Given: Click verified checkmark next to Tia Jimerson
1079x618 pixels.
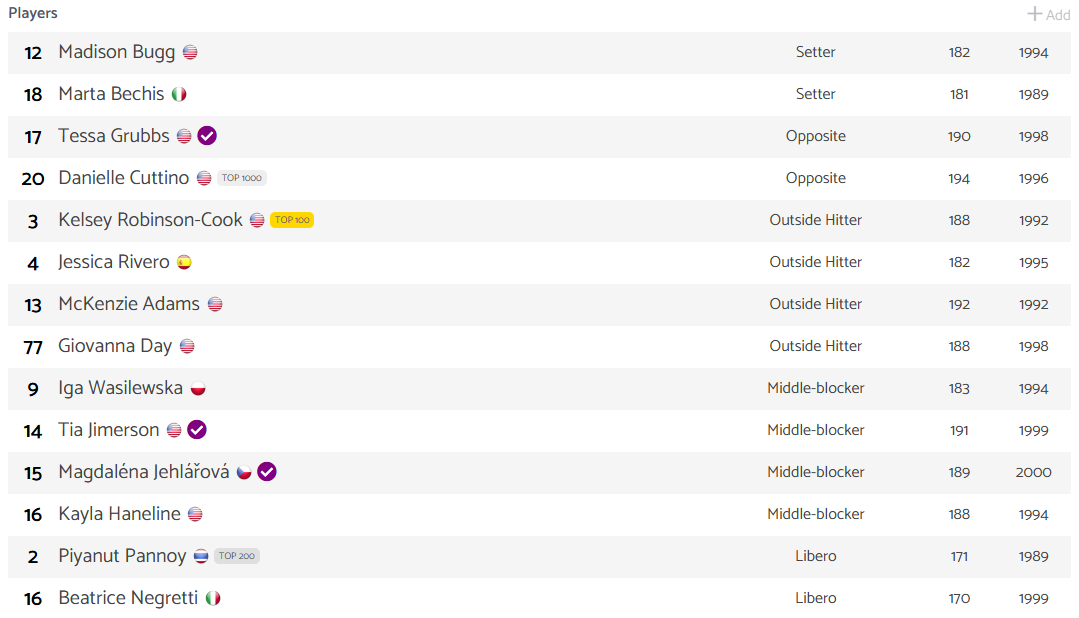Looking at the screenshot, I should pos(197,429).
